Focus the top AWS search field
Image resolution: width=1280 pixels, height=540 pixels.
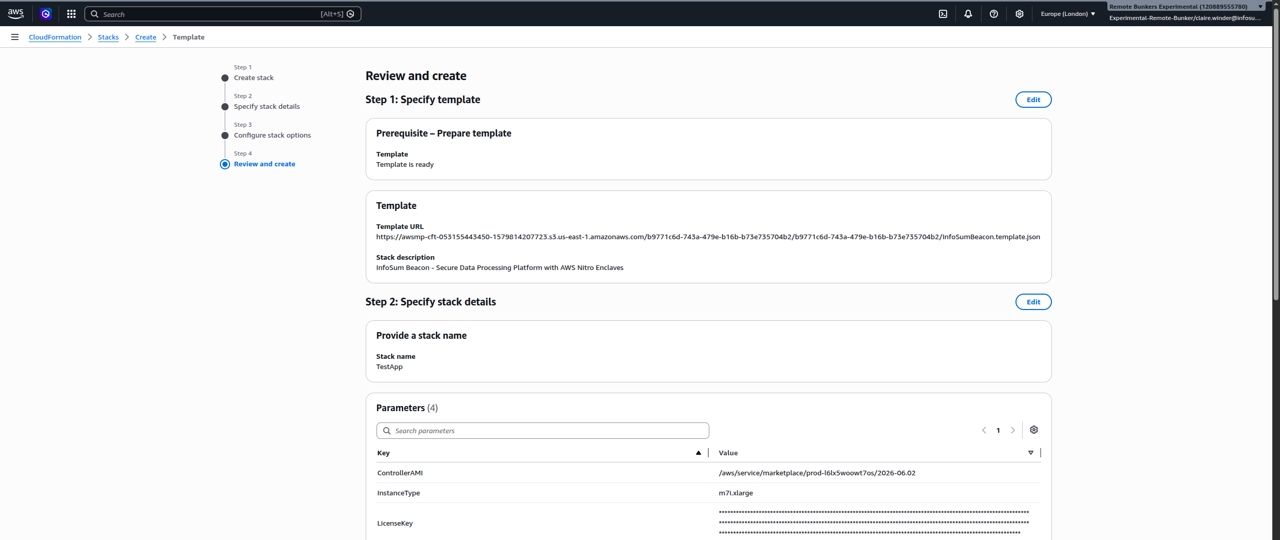coord(223,14)
